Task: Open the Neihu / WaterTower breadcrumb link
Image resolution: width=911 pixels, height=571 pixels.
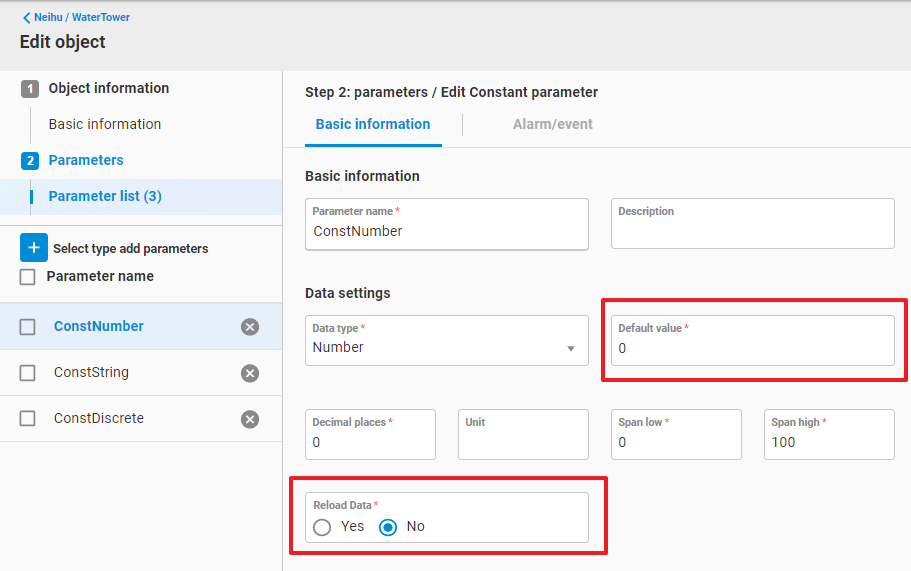Action: pyautogui.click(x=82, y=18)
